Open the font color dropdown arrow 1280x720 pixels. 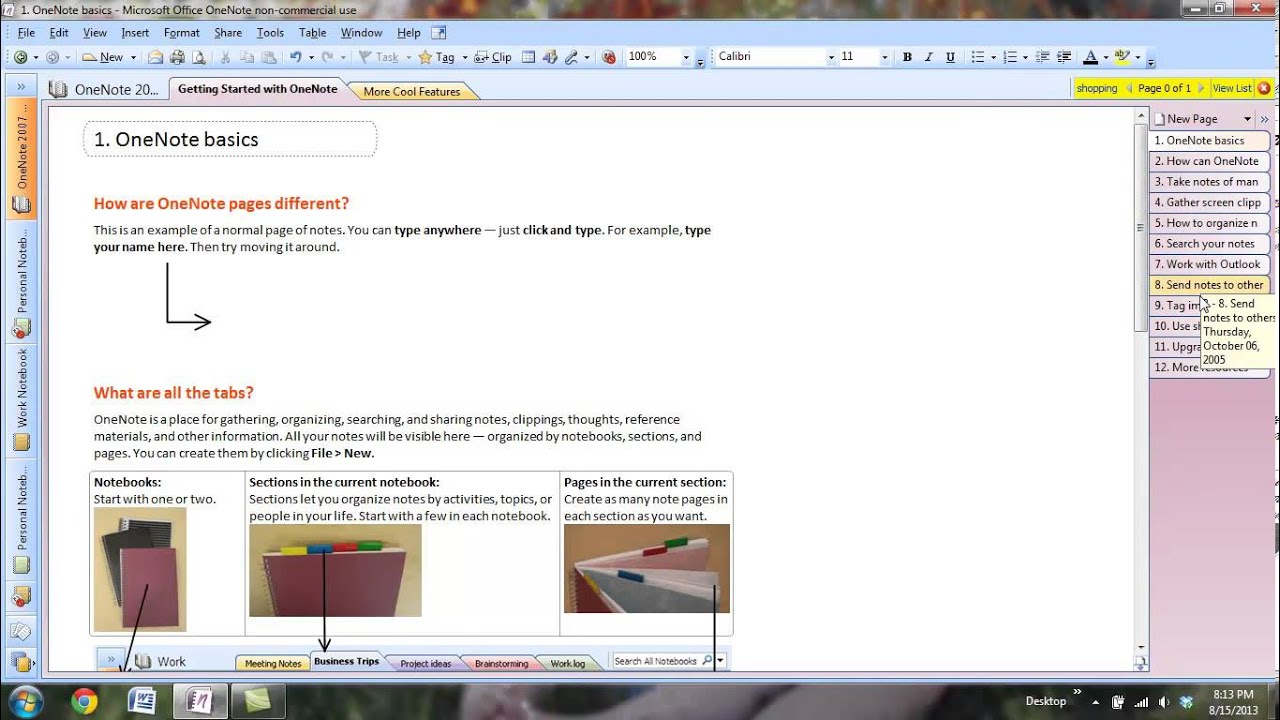pos(1106,57)
